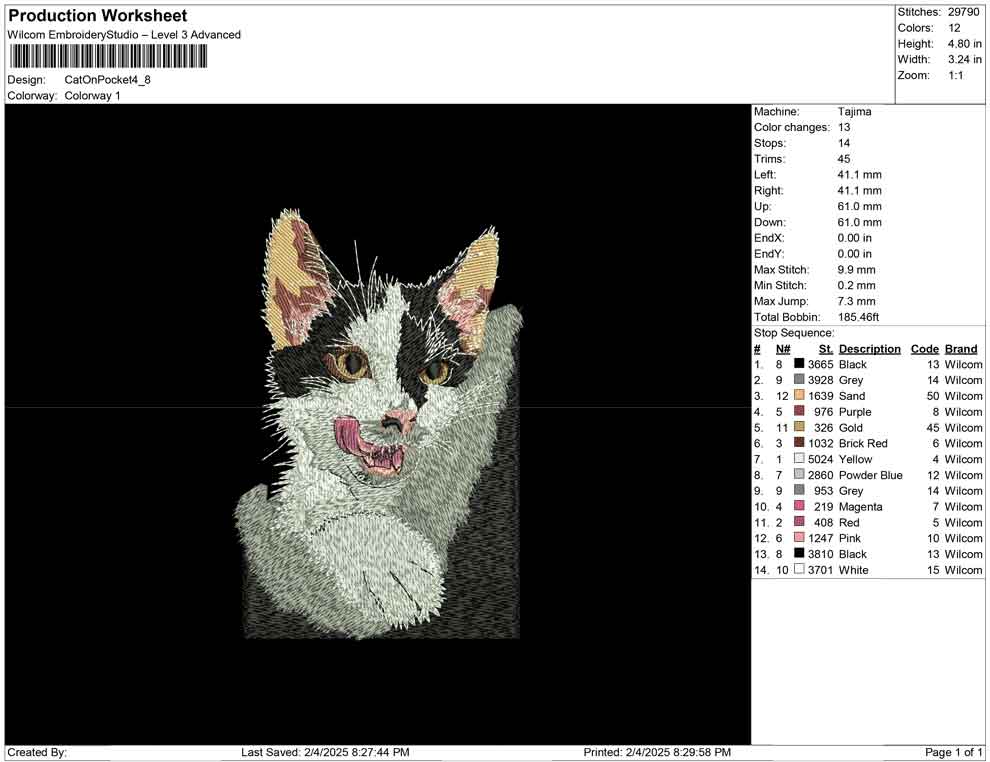This screenshot has height=762, width=990.
Task: Click the Brand column header
Action: 960,349
